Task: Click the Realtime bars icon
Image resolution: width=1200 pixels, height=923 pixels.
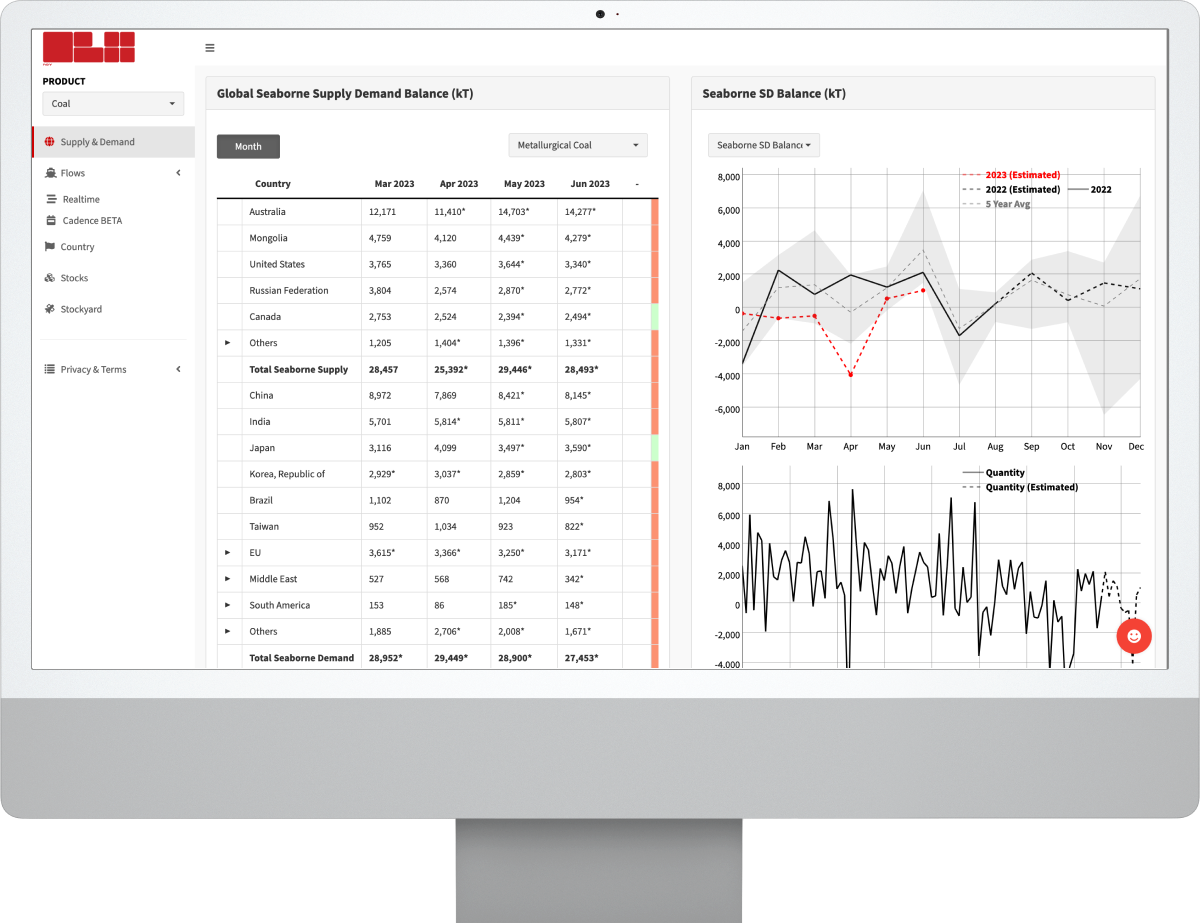Action: [x=51, y=199]
